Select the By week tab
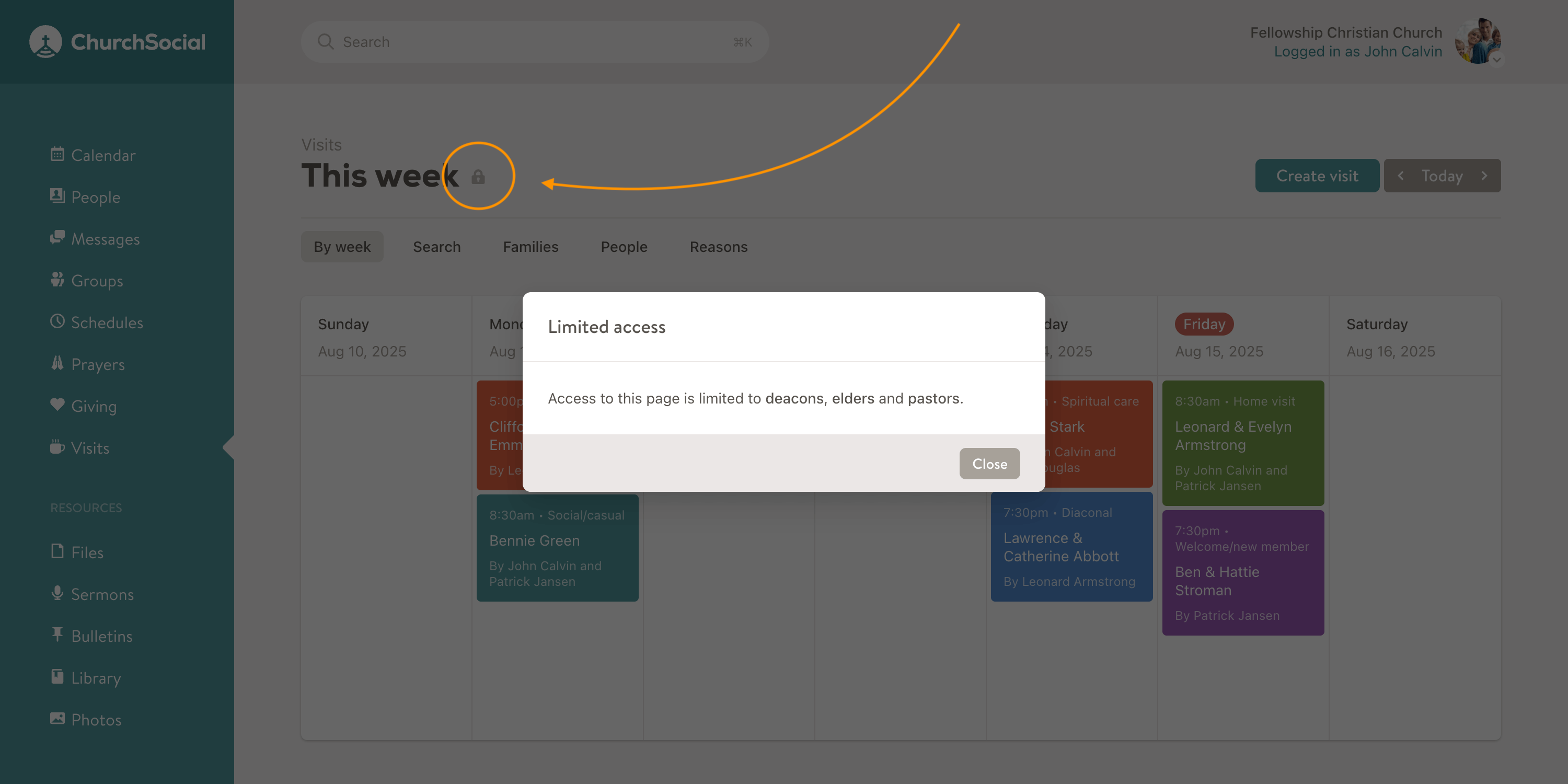Screen dimensions: 1568x784 click(342, 247)
